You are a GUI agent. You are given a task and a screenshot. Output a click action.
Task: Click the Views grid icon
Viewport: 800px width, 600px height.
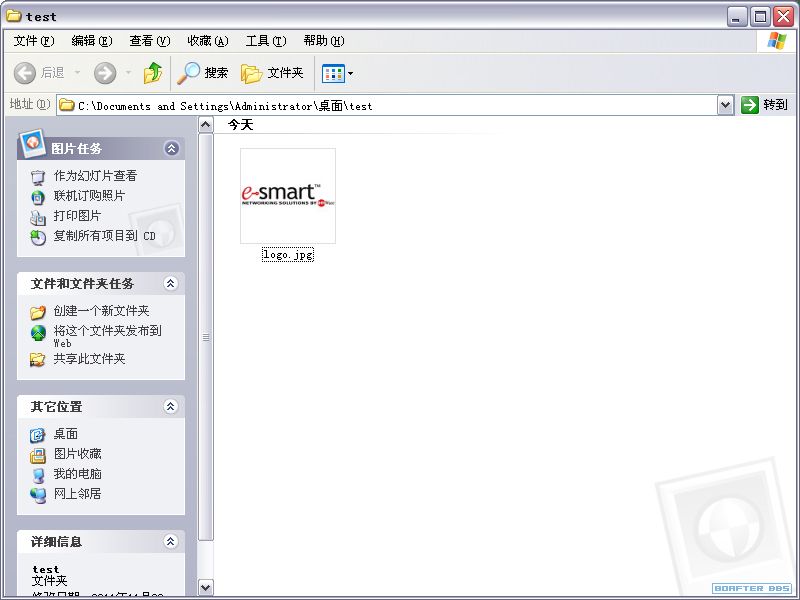pyautogui.click(x=333, y=73)
